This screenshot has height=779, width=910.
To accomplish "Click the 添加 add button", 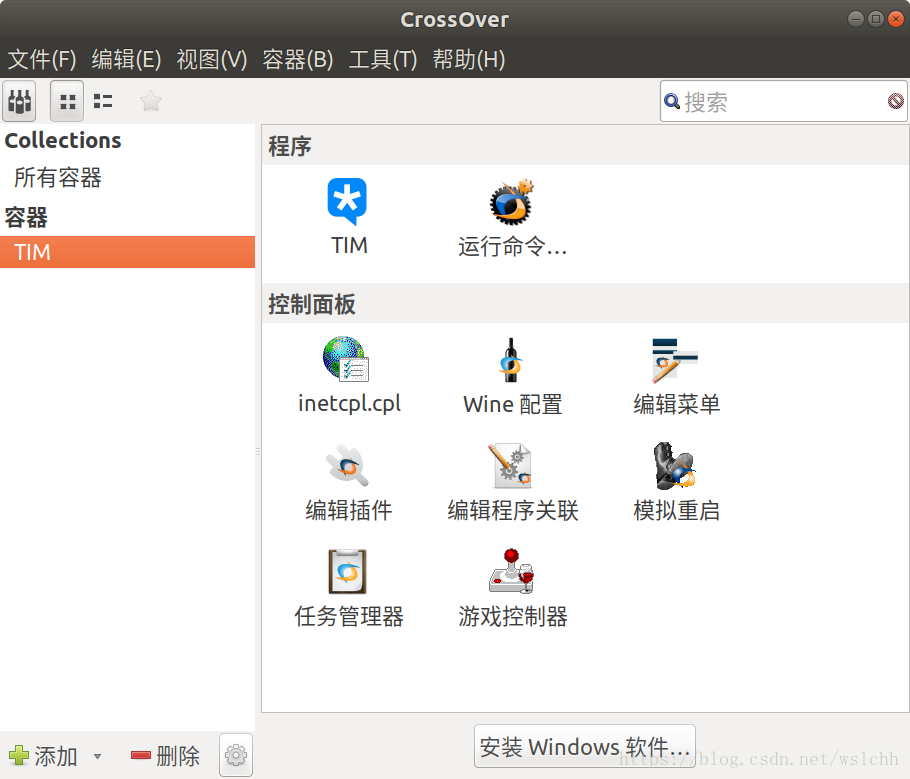I will [44, 756].
